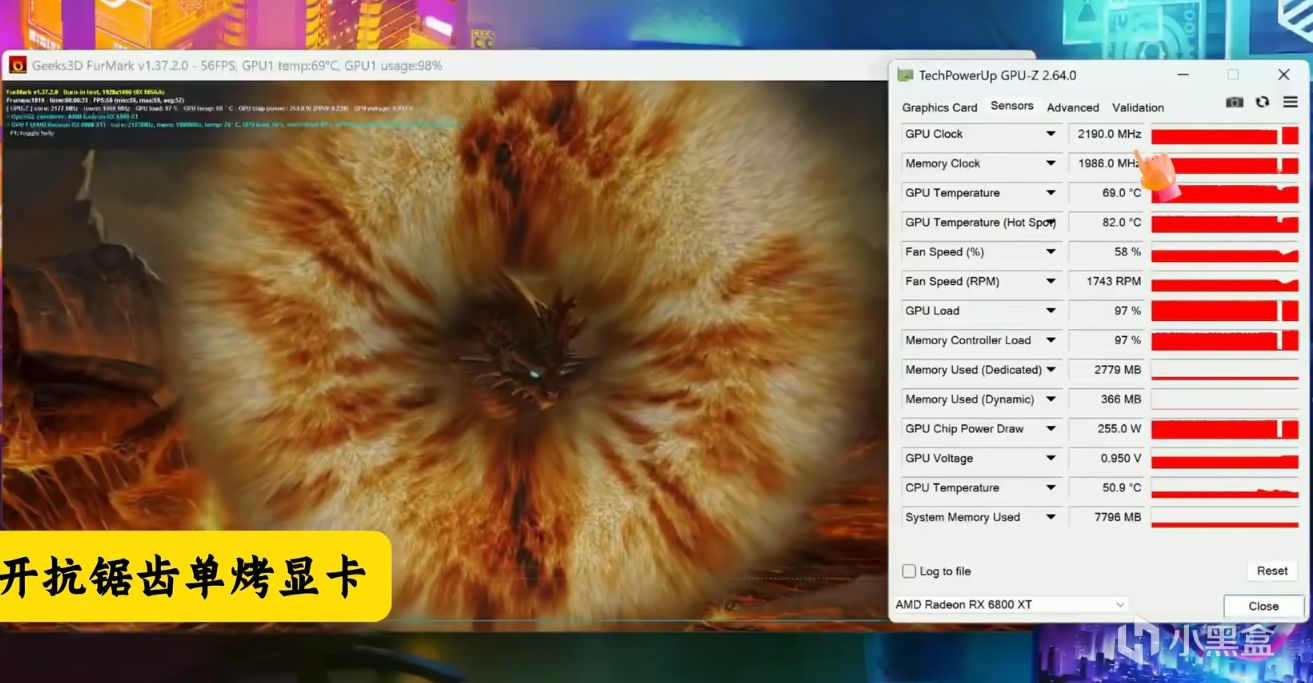
Task: Open the Memory Used (Dedicated) dropdown
Action: (1051, 370)
